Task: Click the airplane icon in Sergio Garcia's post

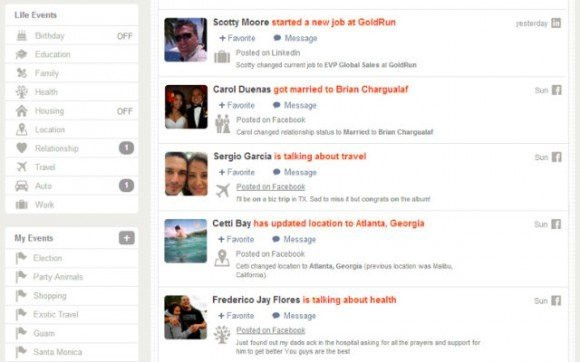Action: coord(223,190)
